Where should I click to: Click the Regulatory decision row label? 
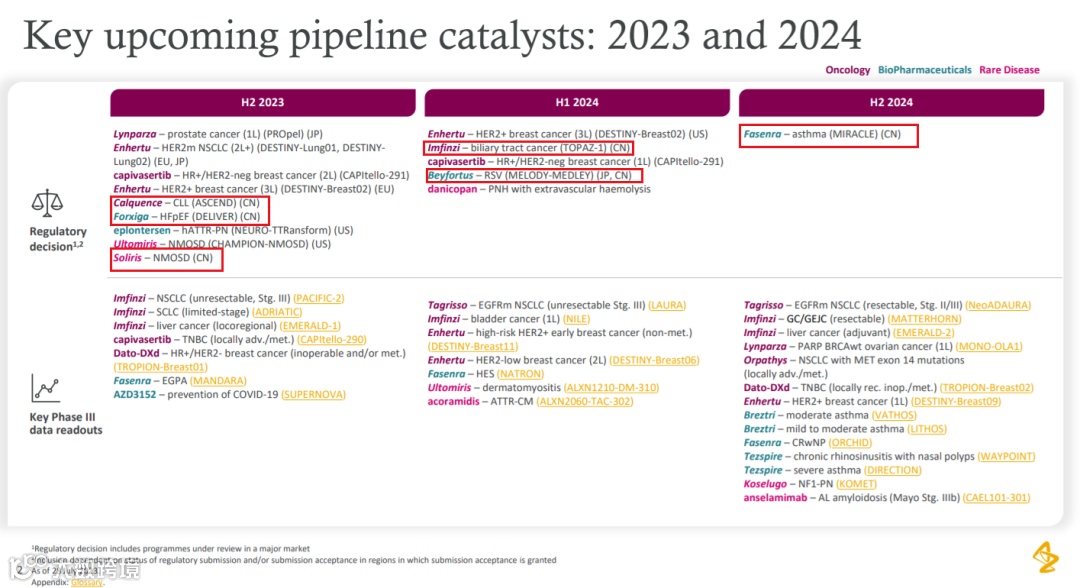[x=58, y=239]
